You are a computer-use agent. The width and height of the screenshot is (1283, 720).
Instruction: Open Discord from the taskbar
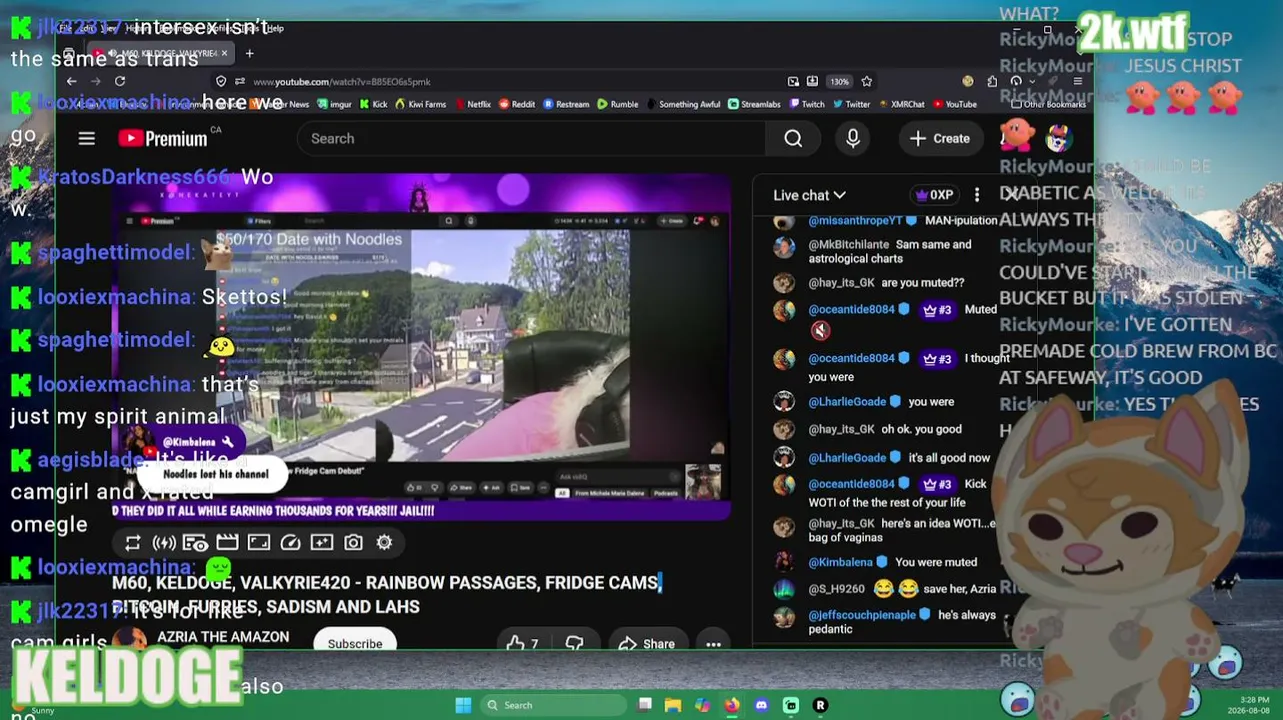coord(761,705)
